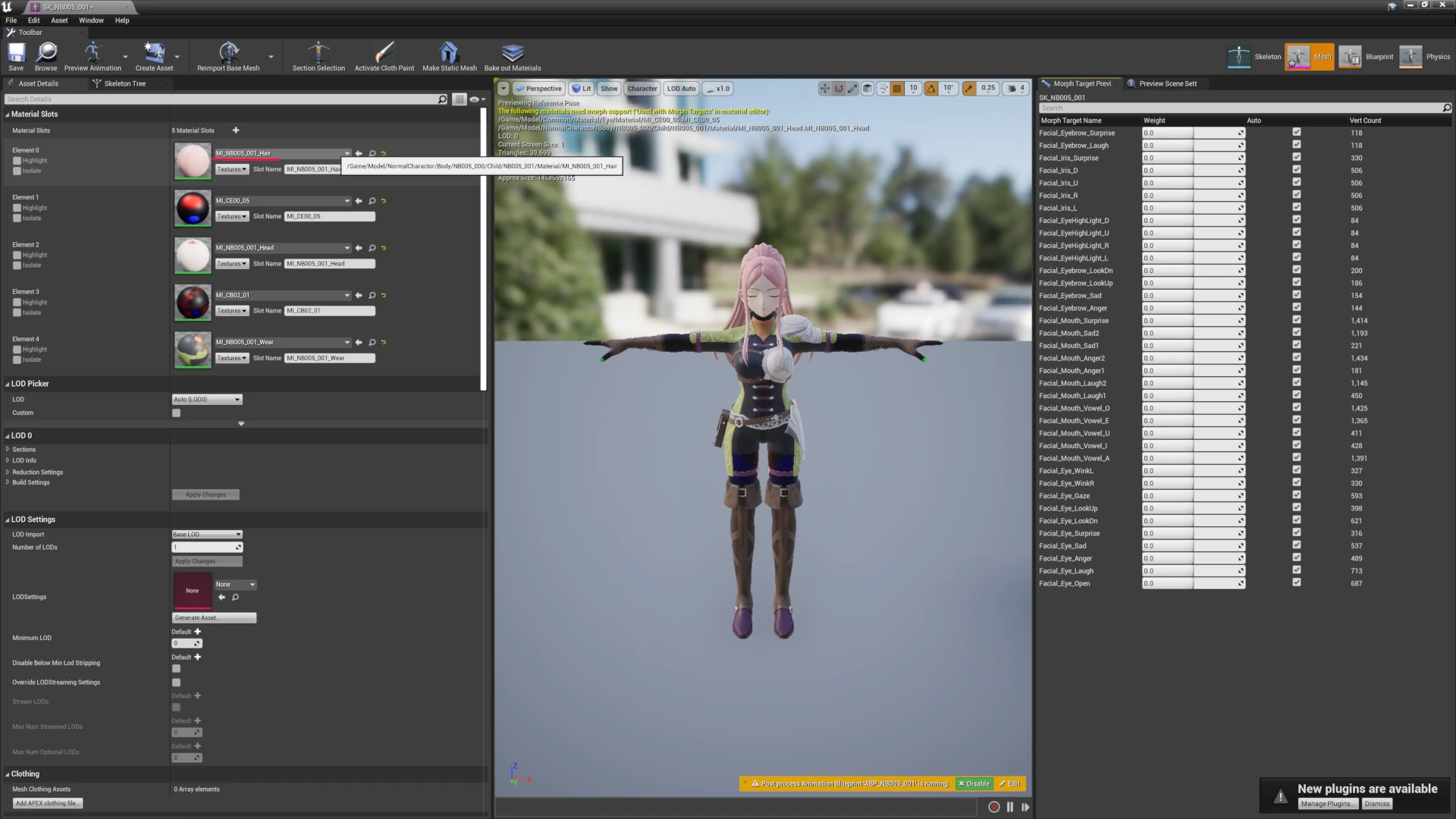1456x819 pixels.
Task: Pause the viewport playback
Action: pyautogui.click(x=1010, y=807)
